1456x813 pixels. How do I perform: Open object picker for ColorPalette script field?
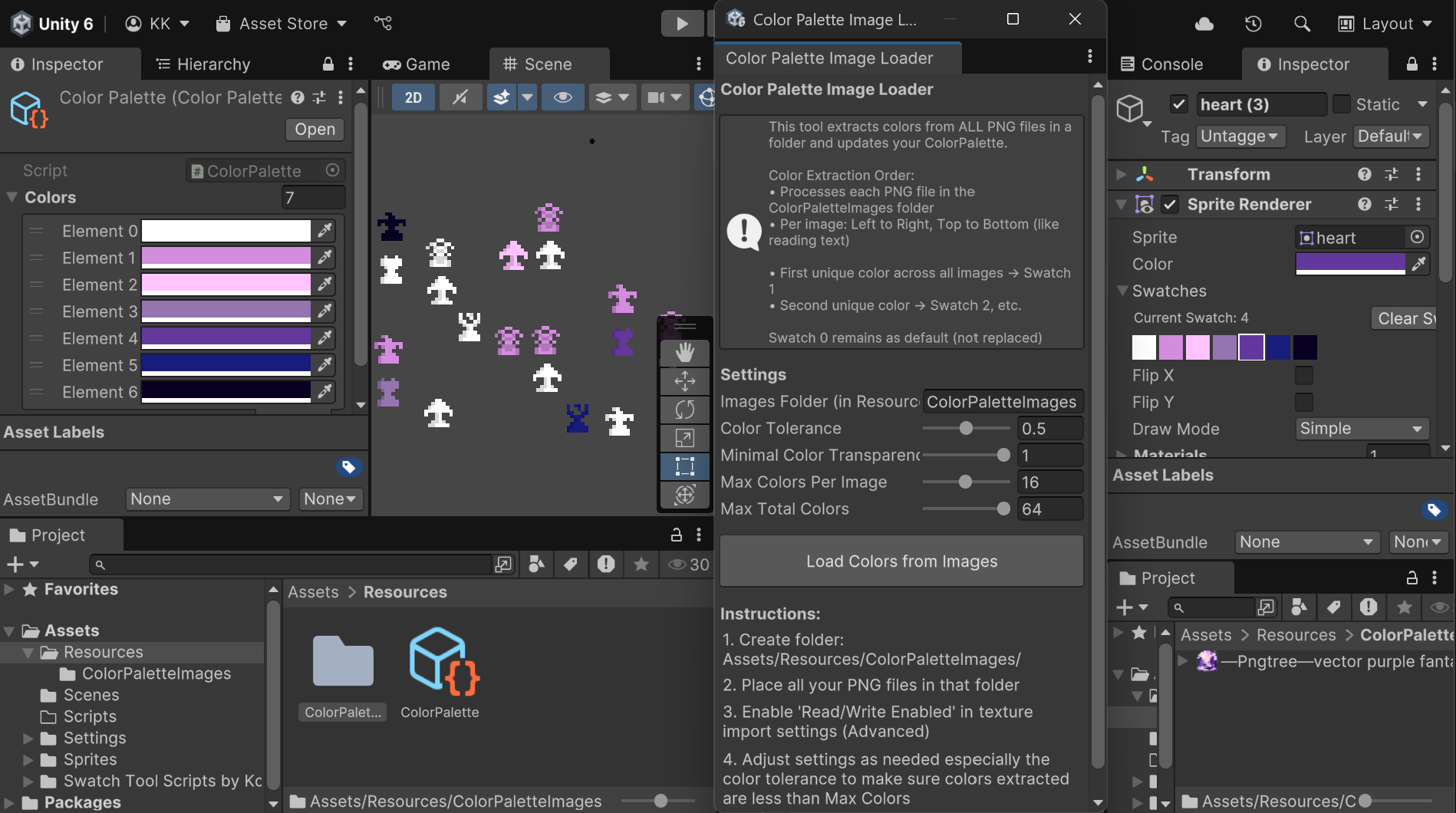pyautogui.click(x=332, y=170)
